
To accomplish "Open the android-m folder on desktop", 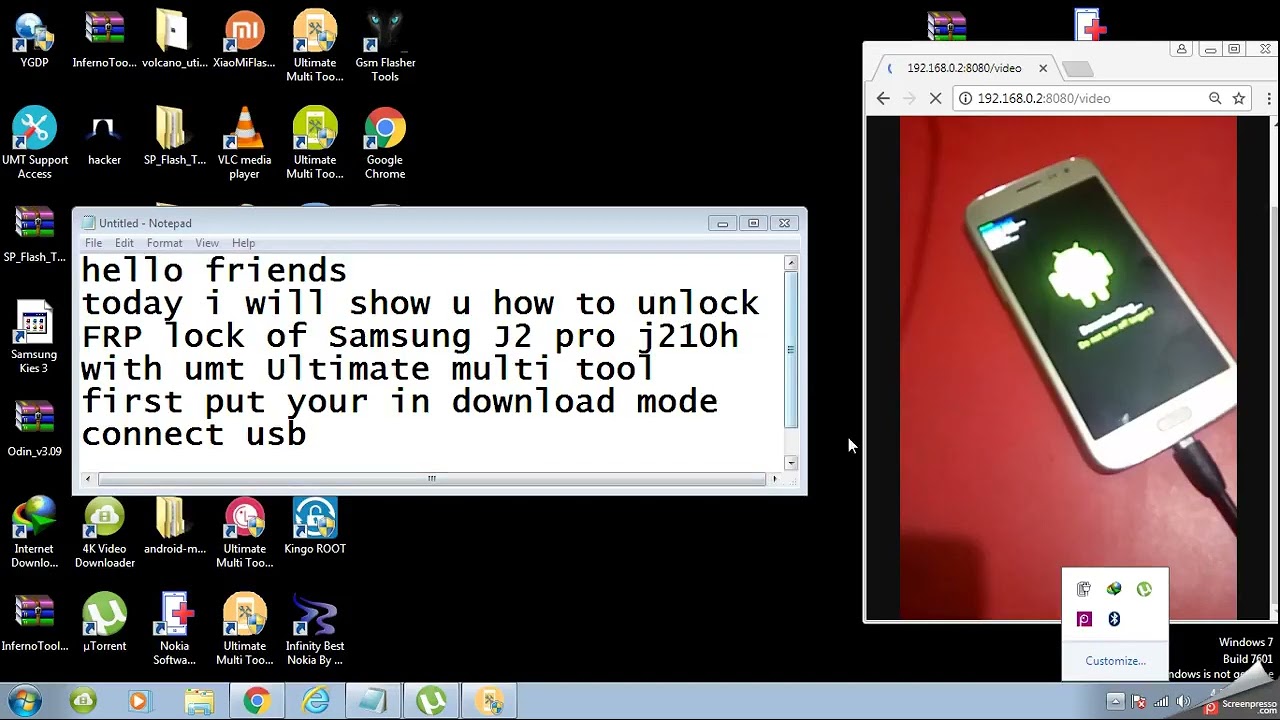I will [175, 527].
